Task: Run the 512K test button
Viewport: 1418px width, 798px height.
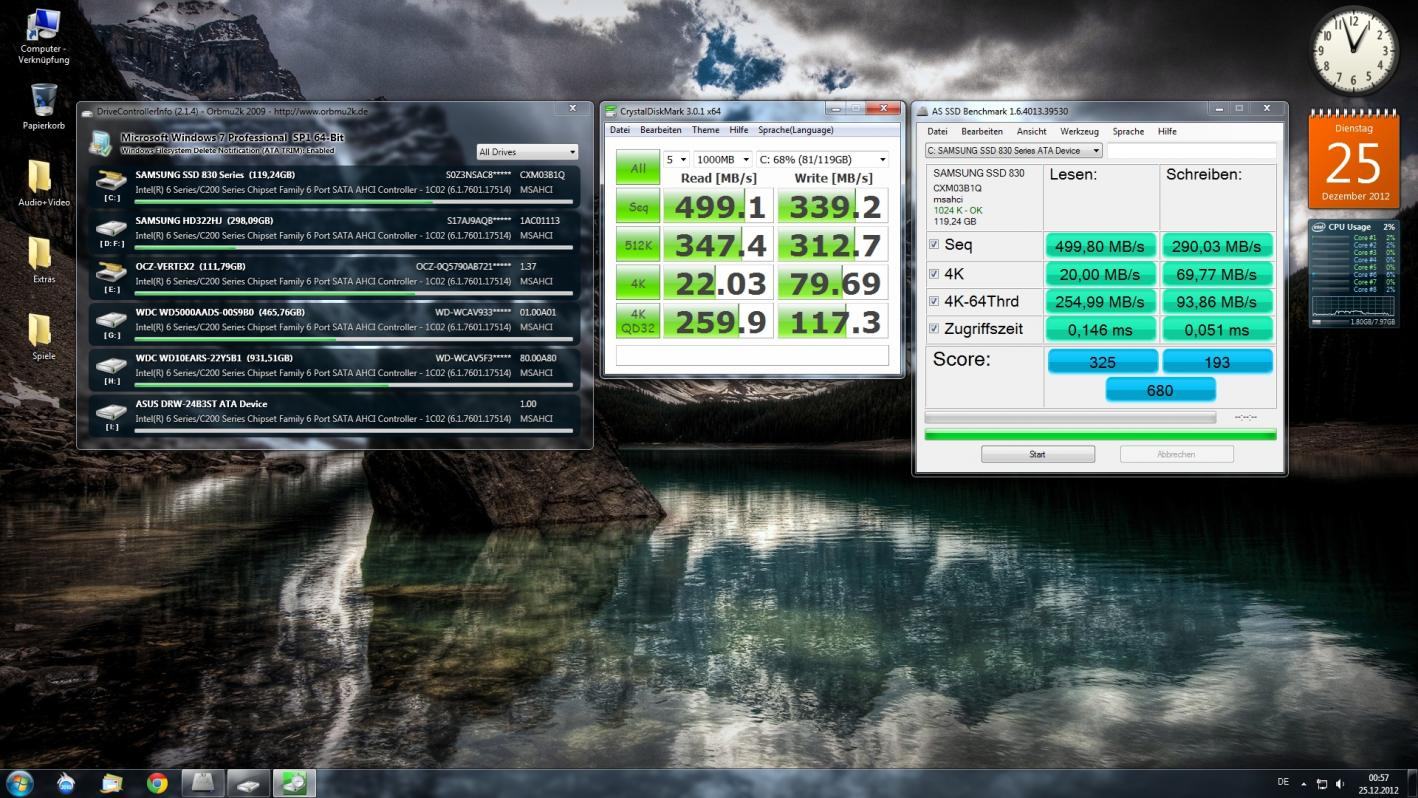Action: pyautogui.click(x=638, y=244)
